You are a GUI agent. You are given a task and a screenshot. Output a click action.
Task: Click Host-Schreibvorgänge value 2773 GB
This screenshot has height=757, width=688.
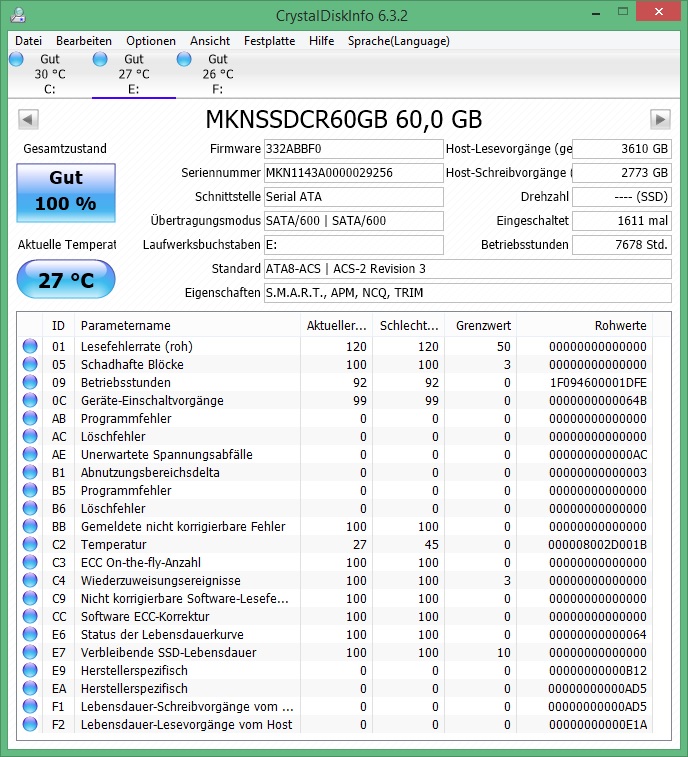tap(622, 173)
